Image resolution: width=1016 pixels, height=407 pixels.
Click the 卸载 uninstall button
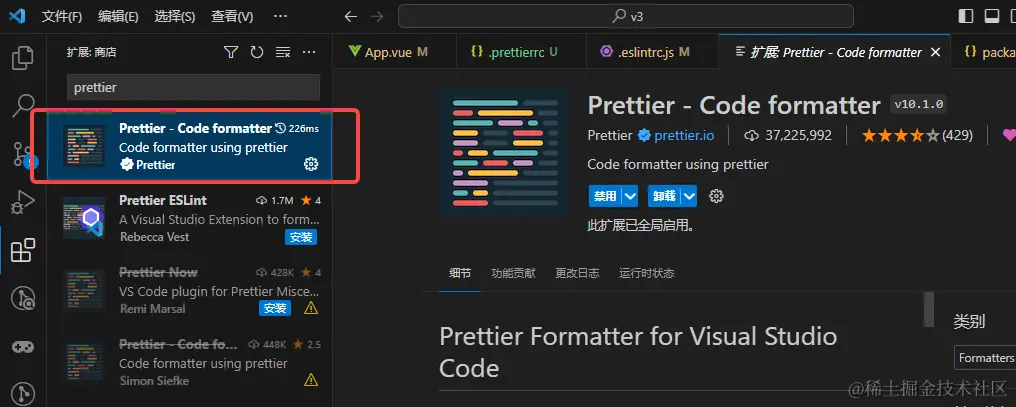click(664, 196)
